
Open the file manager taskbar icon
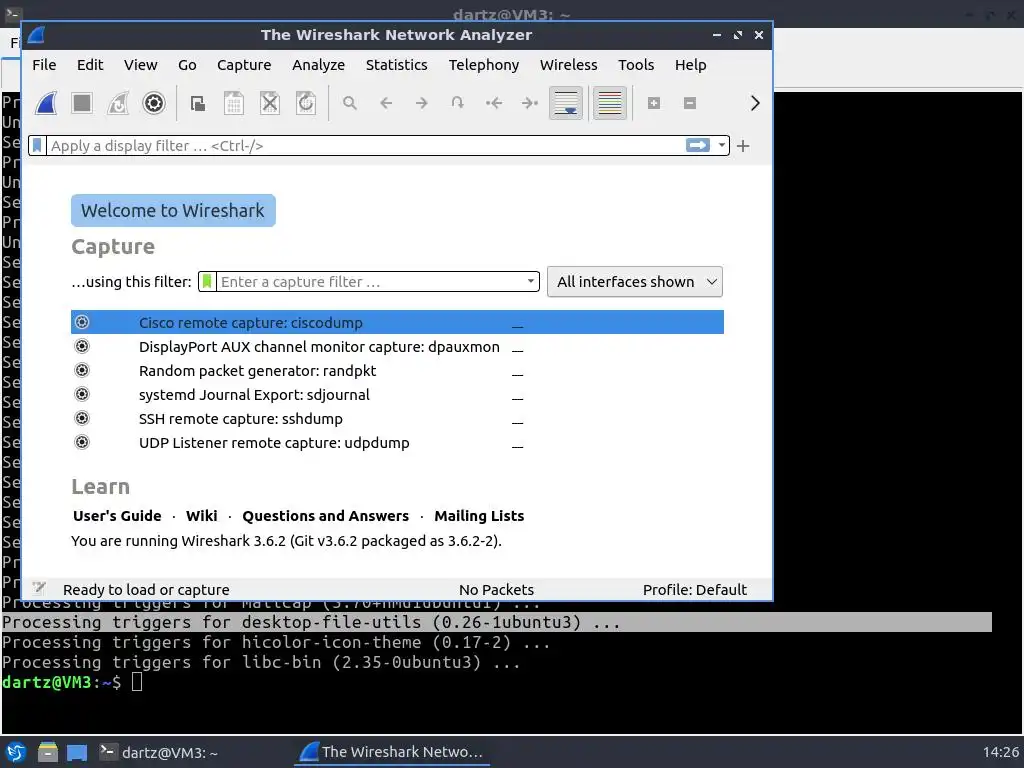click(x=47, y=752)
